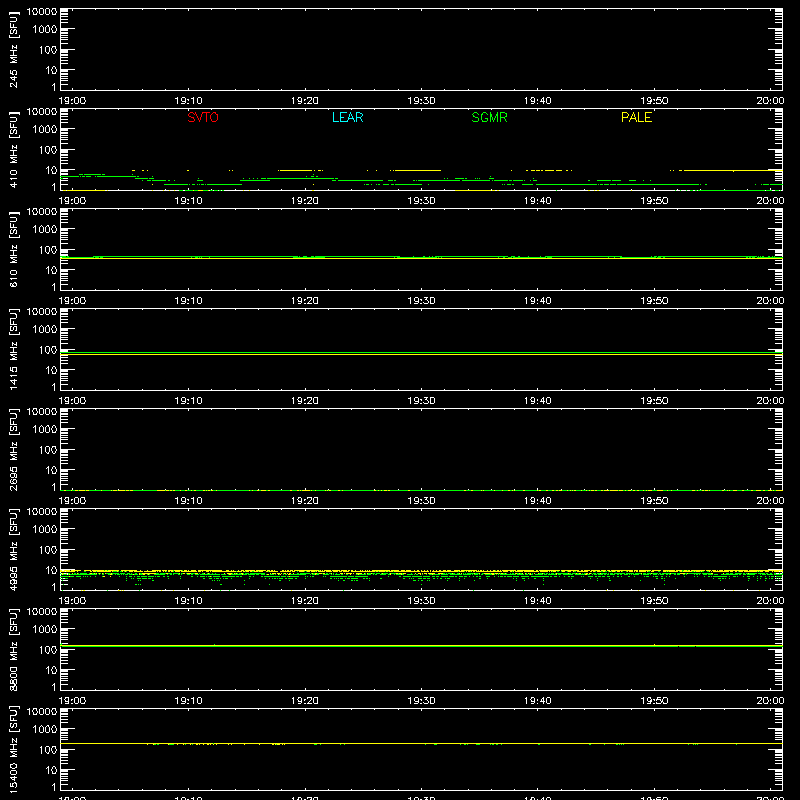Click the 100 y-axis tick on 15400 MHz plot

coord(48,750)
